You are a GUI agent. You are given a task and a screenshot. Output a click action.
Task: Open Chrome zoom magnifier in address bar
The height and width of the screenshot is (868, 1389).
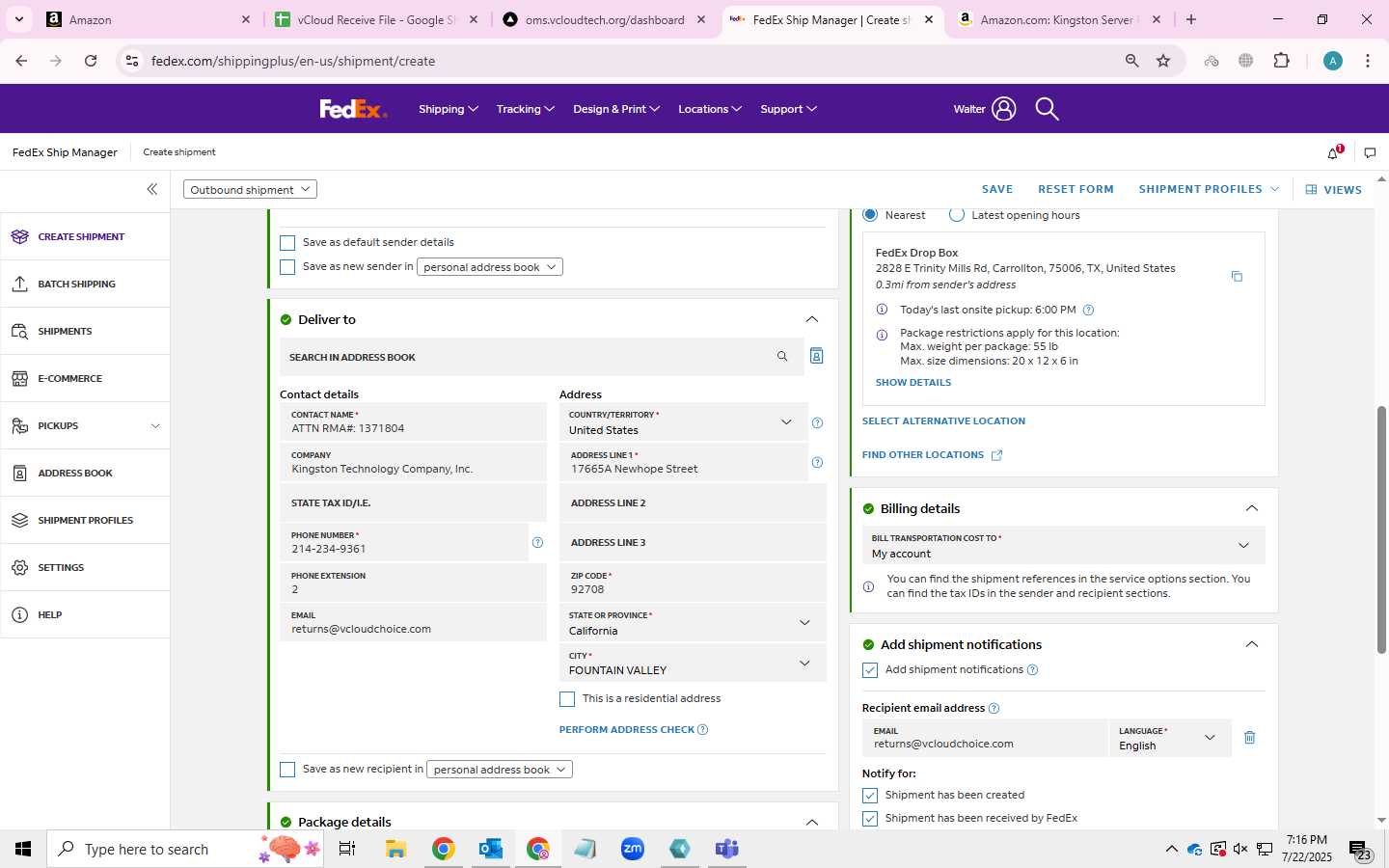click(1131, 61)
